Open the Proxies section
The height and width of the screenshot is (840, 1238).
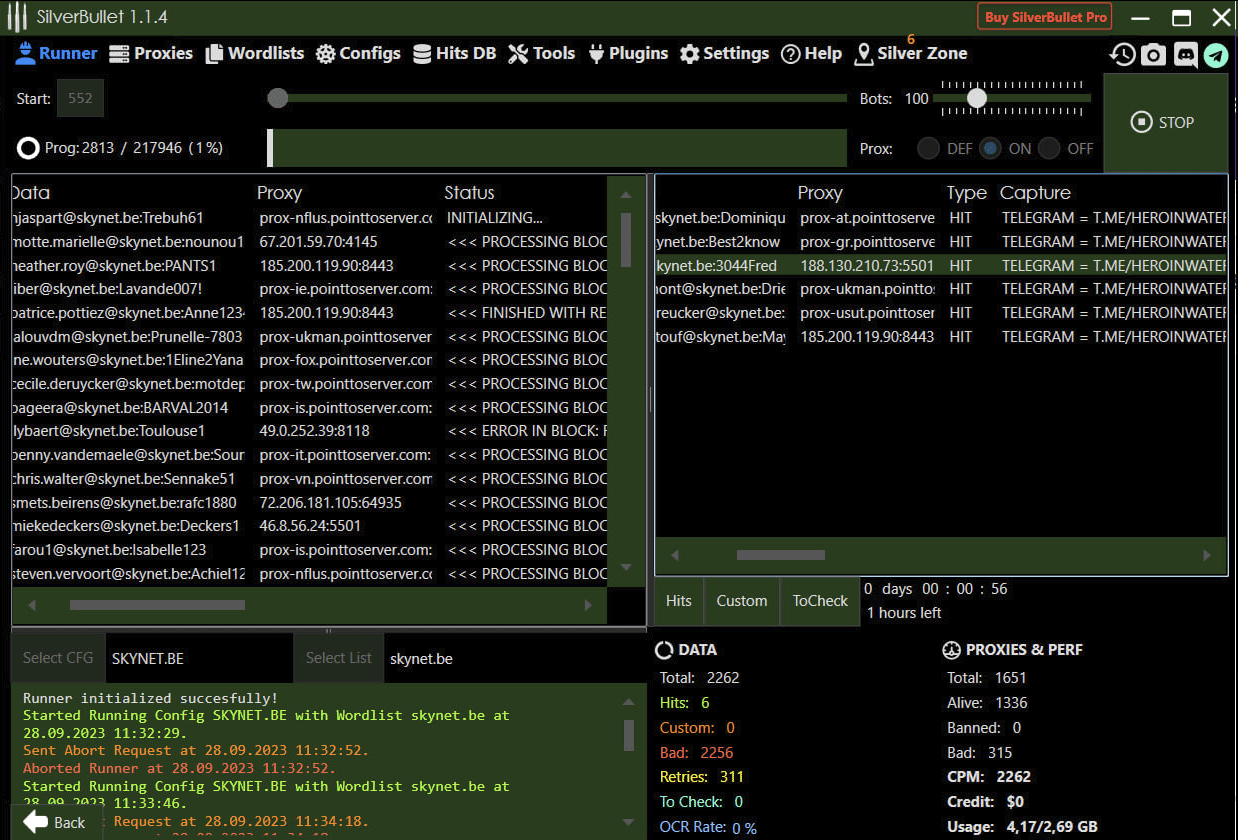click(x=151, y=53)
